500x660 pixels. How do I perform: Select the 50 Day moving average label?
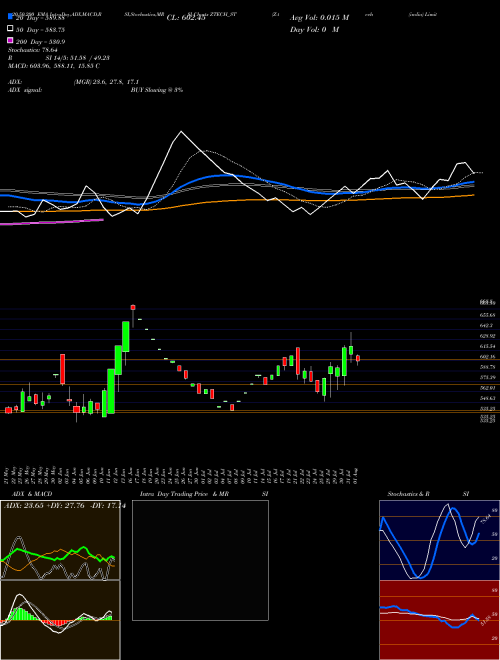(x=40, y=30)
